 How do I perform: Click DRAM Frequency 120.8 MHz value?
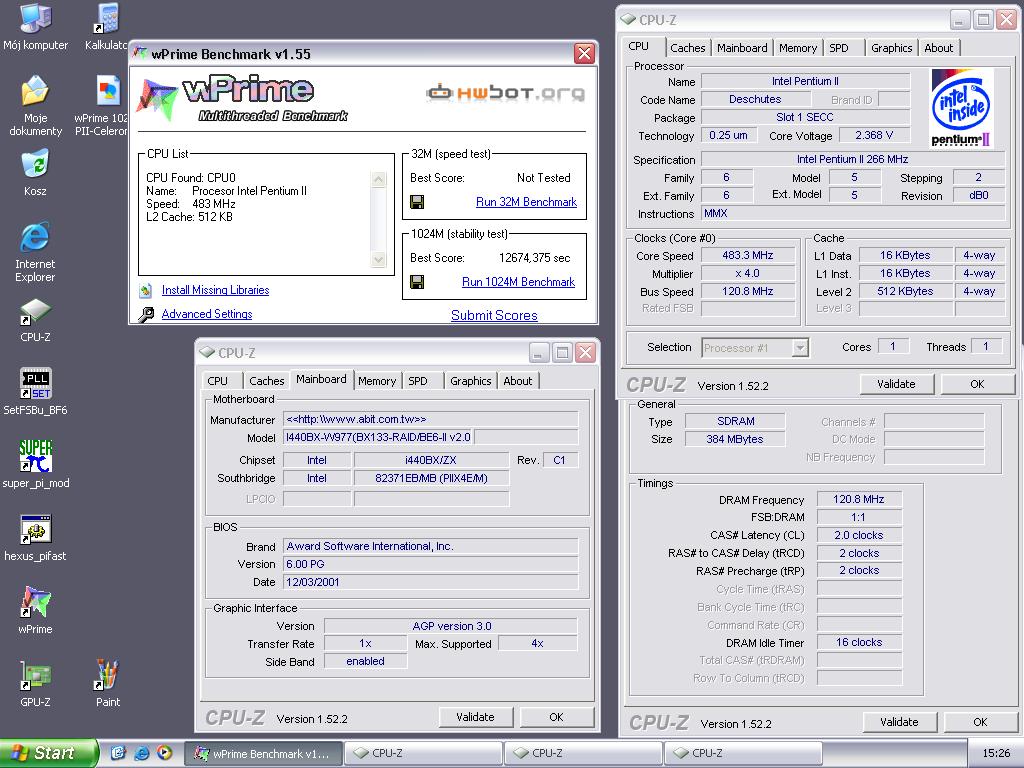click(859, 500)
